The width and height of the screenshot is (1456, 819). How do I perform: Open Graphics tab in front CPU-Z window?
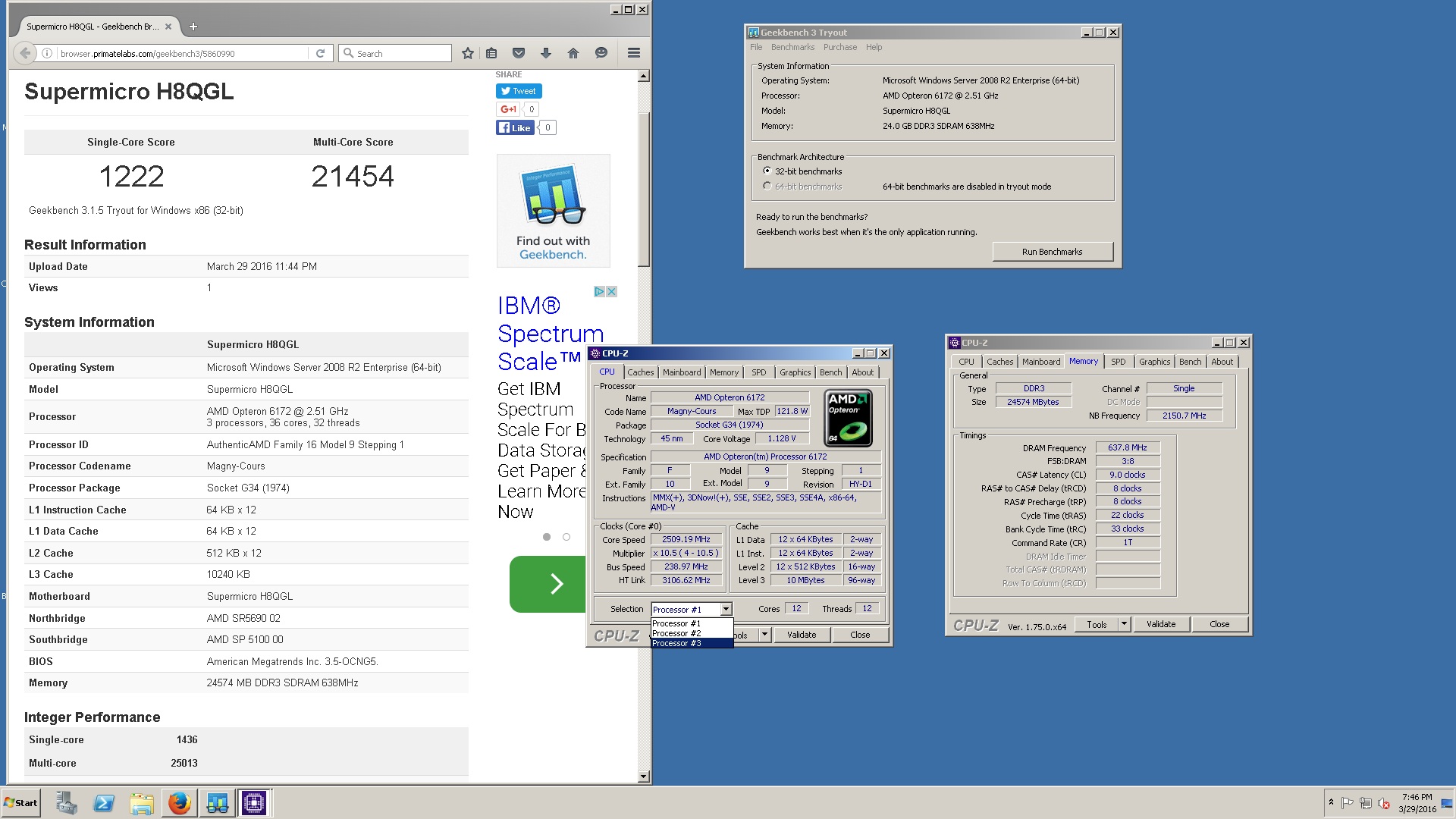pyautogui.click(x=795, y=372)
